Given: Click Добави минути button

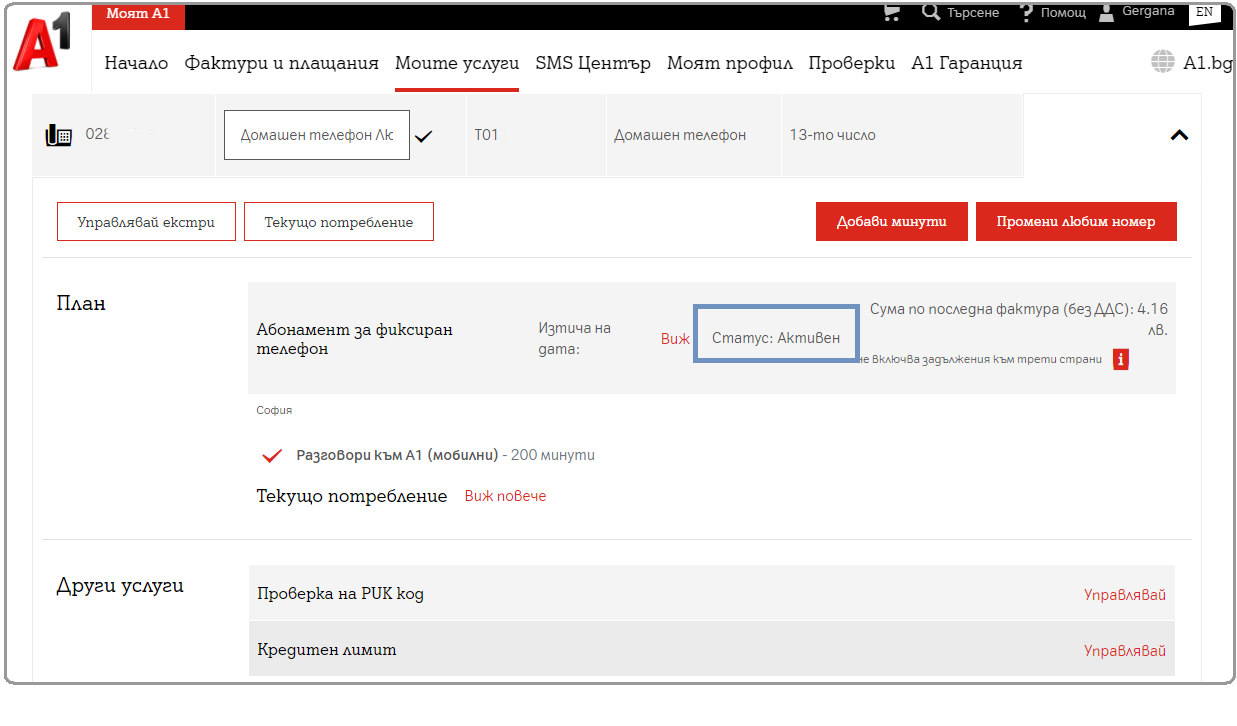Looking at the screenshot, I should 892,222.
